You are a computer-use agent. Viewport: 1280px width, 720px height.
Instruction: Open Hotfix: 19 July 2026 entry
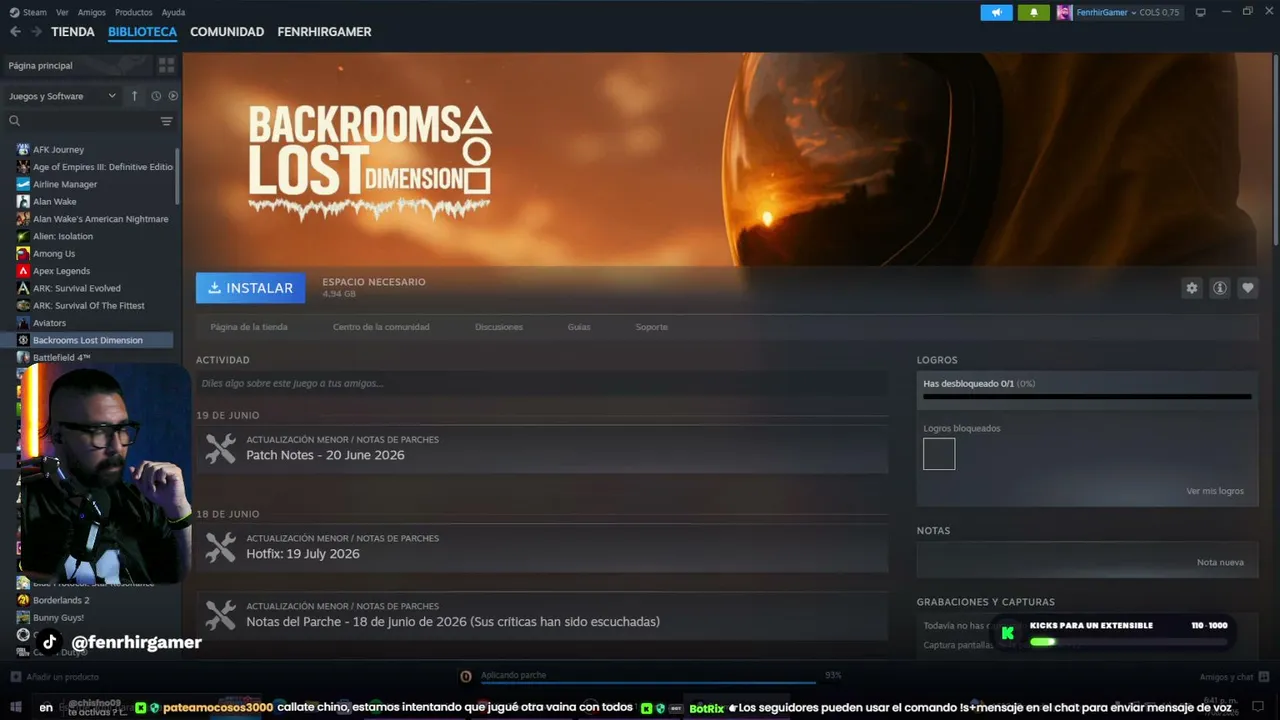coord(542,548)
